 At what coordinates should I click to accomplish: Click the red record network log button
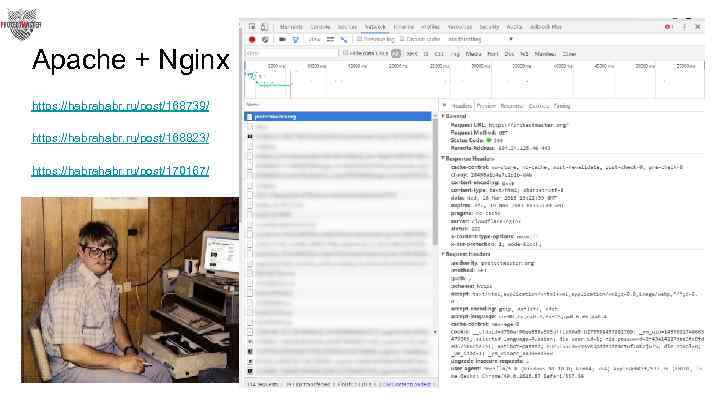[x=252, y=39]
